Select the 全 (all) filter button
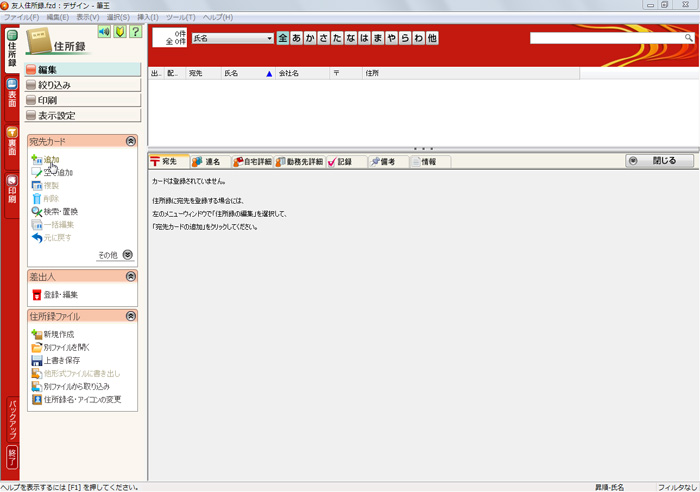The image size is (700, 492). tap(283, 38)
